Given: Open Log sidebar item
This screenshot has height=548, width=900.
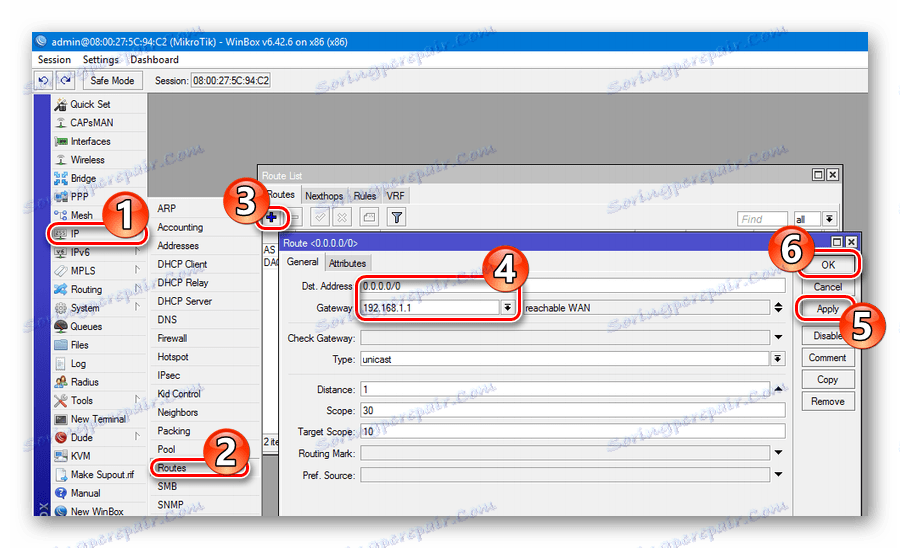Looking at the screenshot, I should pos(99,364).
